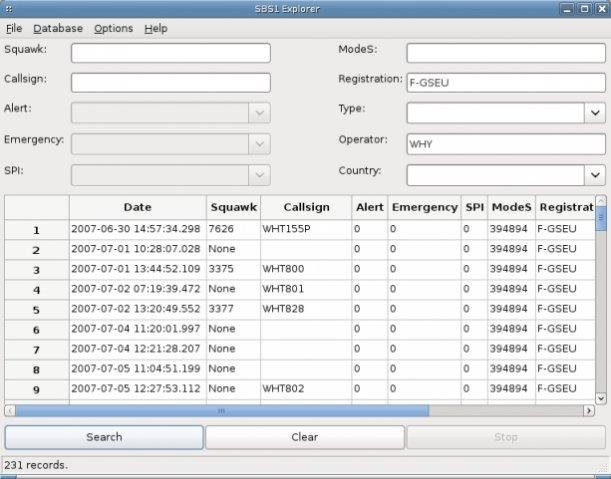
Task: Click date cell 2007-07-01 10:28:07.028
Action: point(138,249)
